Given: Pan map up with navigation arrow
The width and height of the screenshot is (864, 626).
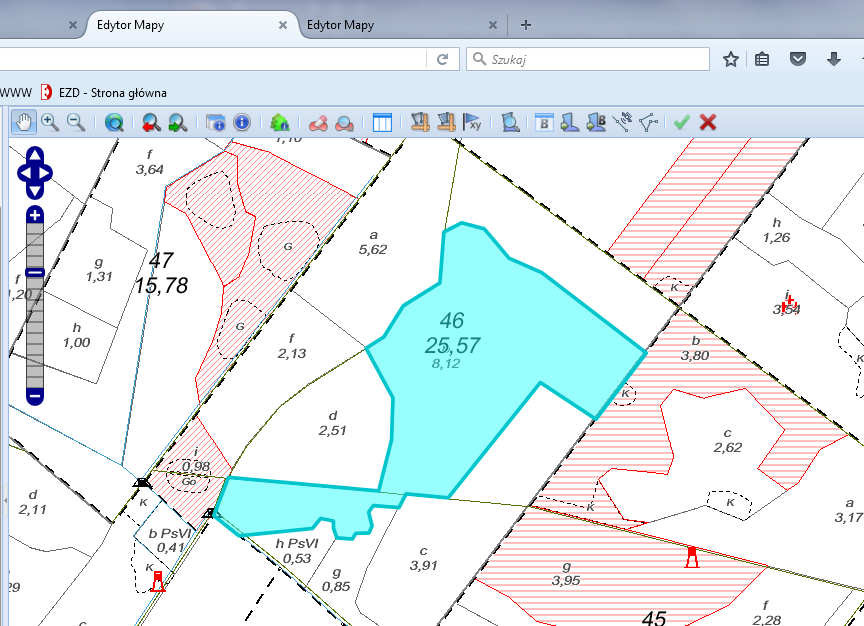Looking at the screenshot, I should pos(35,156).
